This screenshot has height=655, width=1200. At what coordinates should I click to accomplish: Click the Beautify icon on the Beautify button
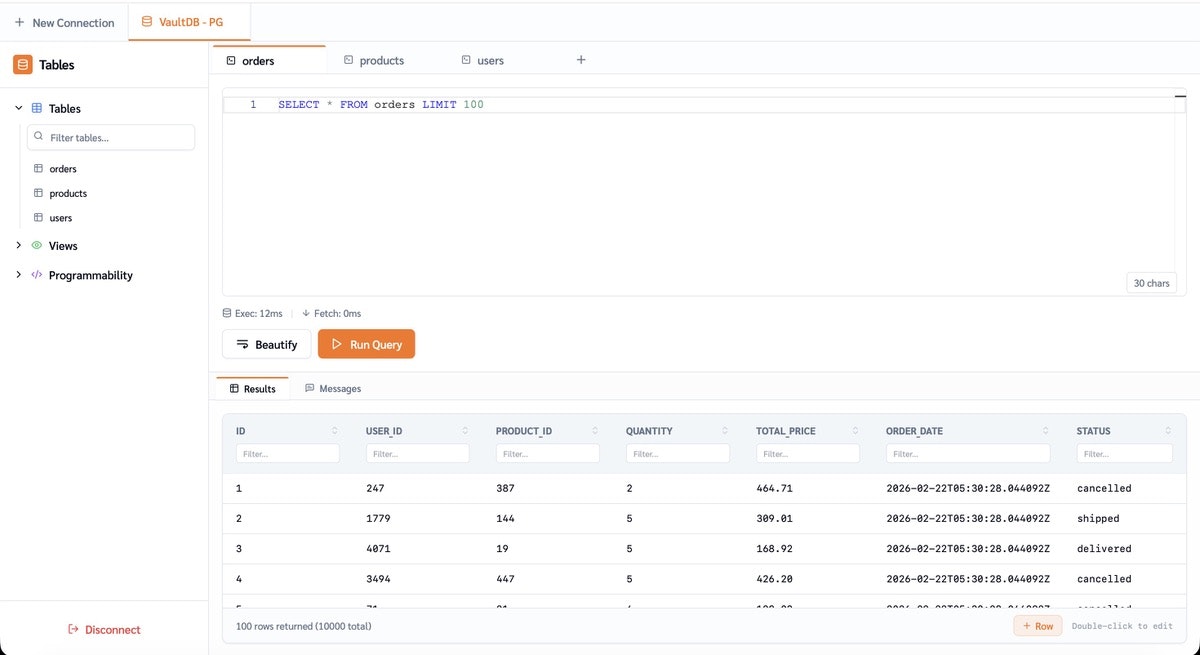click(x=241, y=344)
